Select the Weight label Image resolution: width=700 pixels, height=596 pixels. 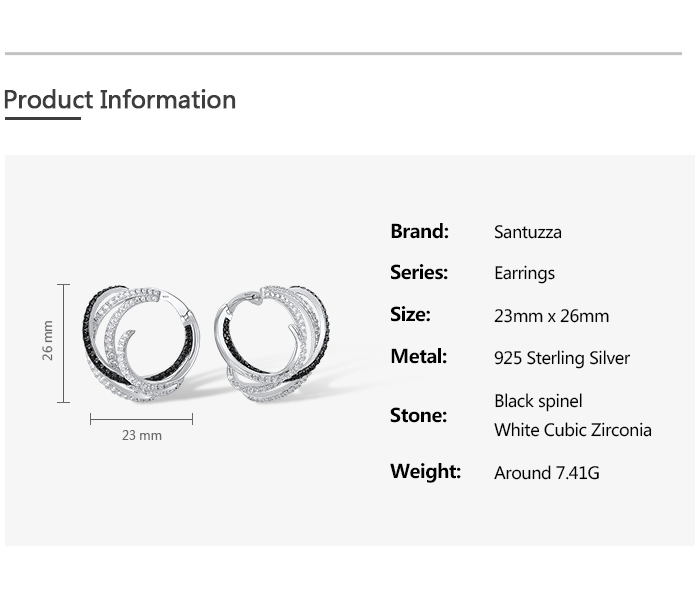(x=425, y=471)
